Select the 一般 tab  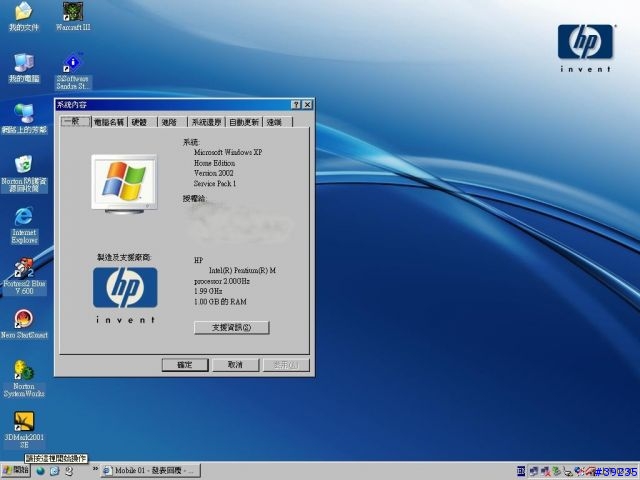(75, 122)
